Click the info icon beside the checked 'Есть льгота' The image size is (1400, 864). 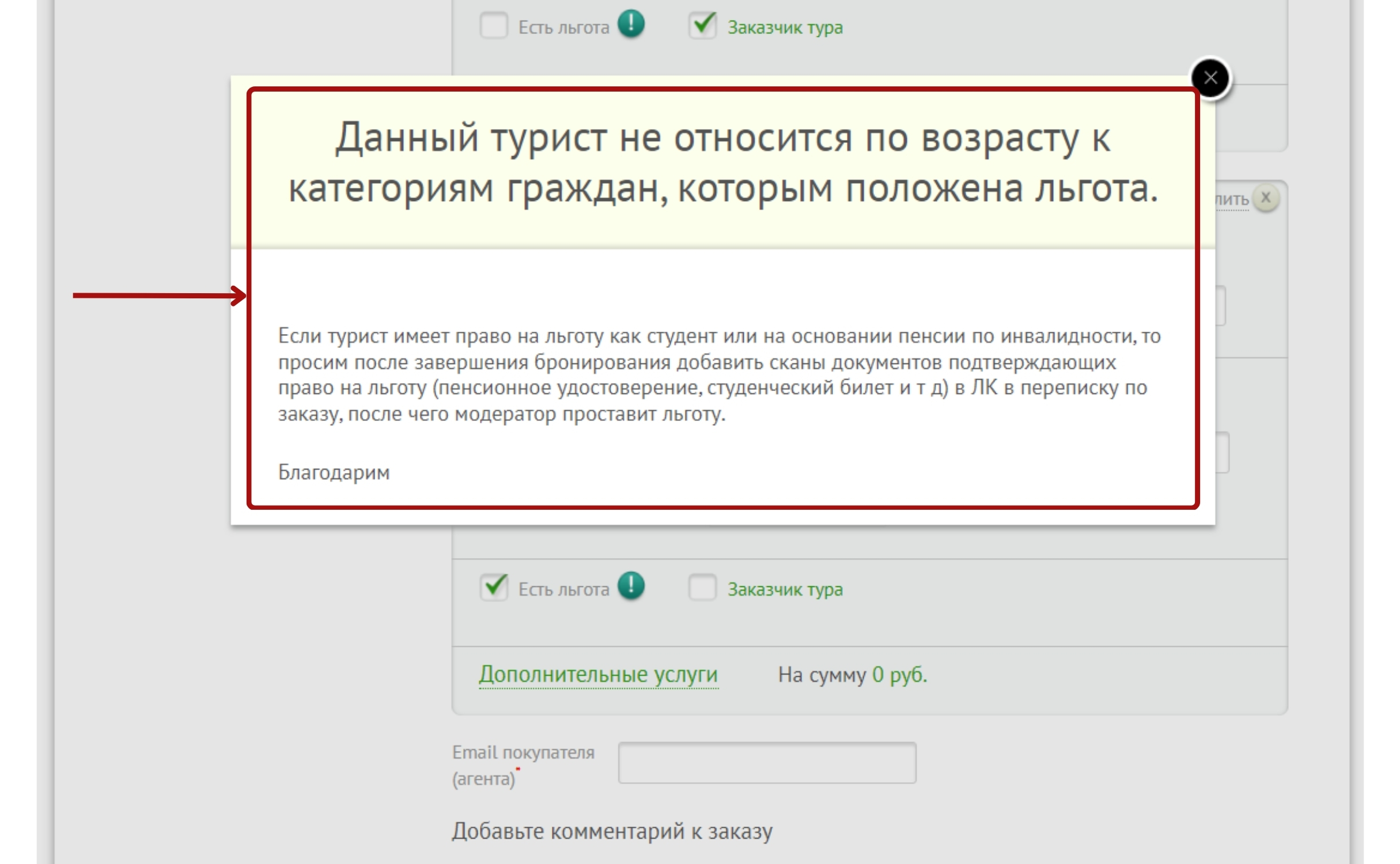tap(631, 586)
